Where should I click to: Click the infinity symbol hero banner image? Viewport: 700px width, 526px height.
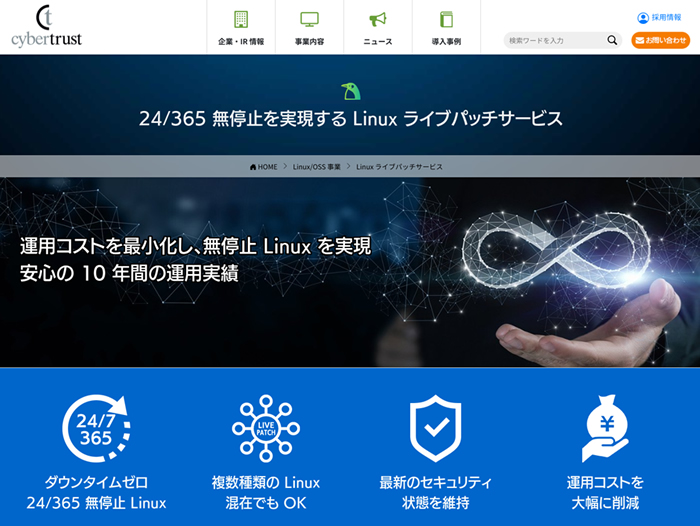[x=350, y=272]
